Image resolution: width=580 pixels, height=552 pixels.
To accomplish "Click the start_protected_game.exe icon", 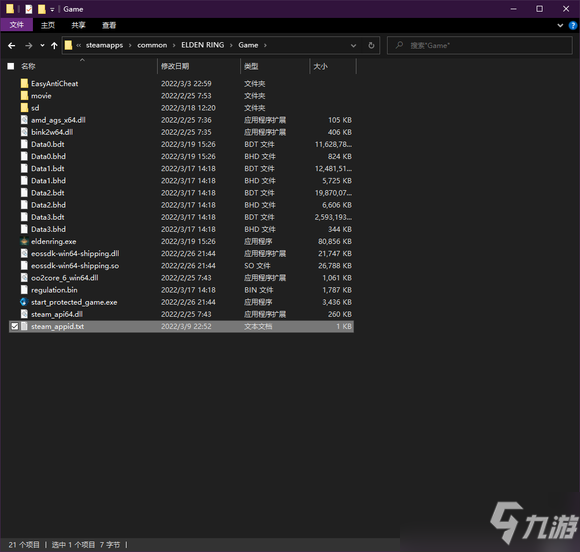I will 24,302.
